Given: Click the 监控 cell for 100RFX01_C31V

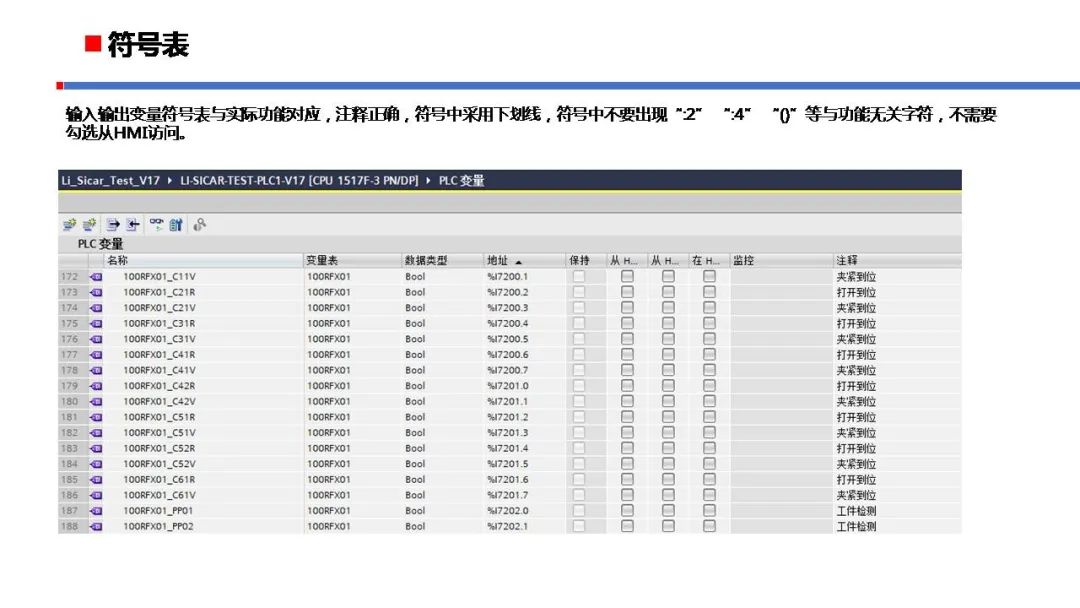Looking at the screenshot, I should (780, 339).
